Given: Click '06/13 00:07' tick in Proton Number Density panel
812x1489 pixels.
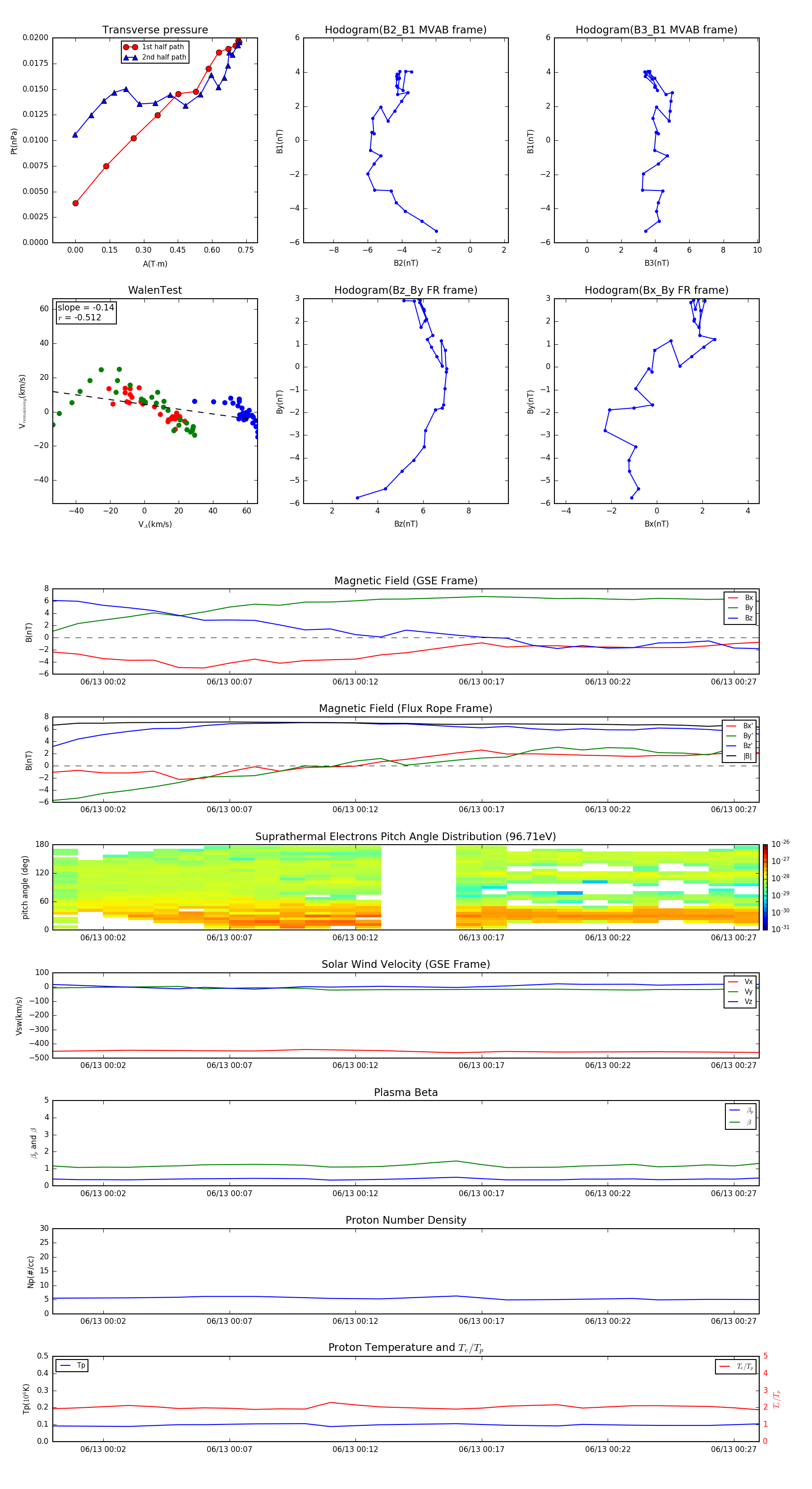Looking at the screenshot, I should (230, 1321).
